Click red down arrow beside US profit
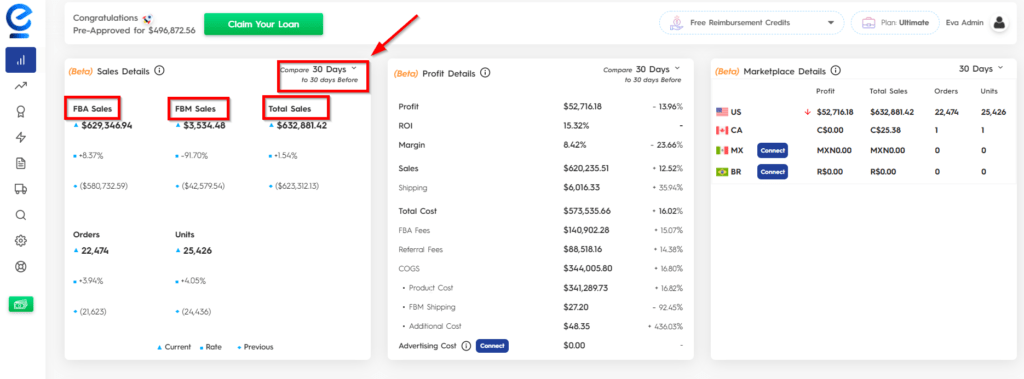The image size is (1024, 379). (x=807, y=112)
